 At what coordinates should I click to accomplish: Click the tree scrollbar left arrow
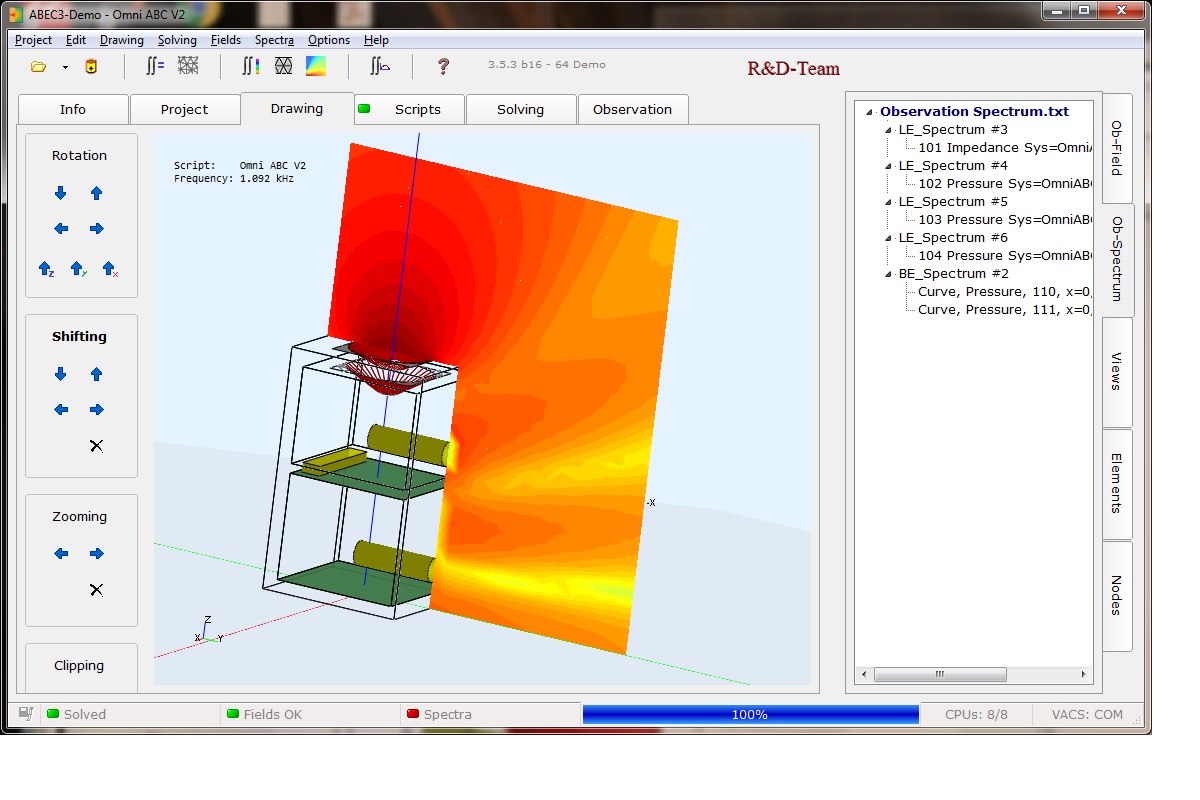(x=863, y=675)
